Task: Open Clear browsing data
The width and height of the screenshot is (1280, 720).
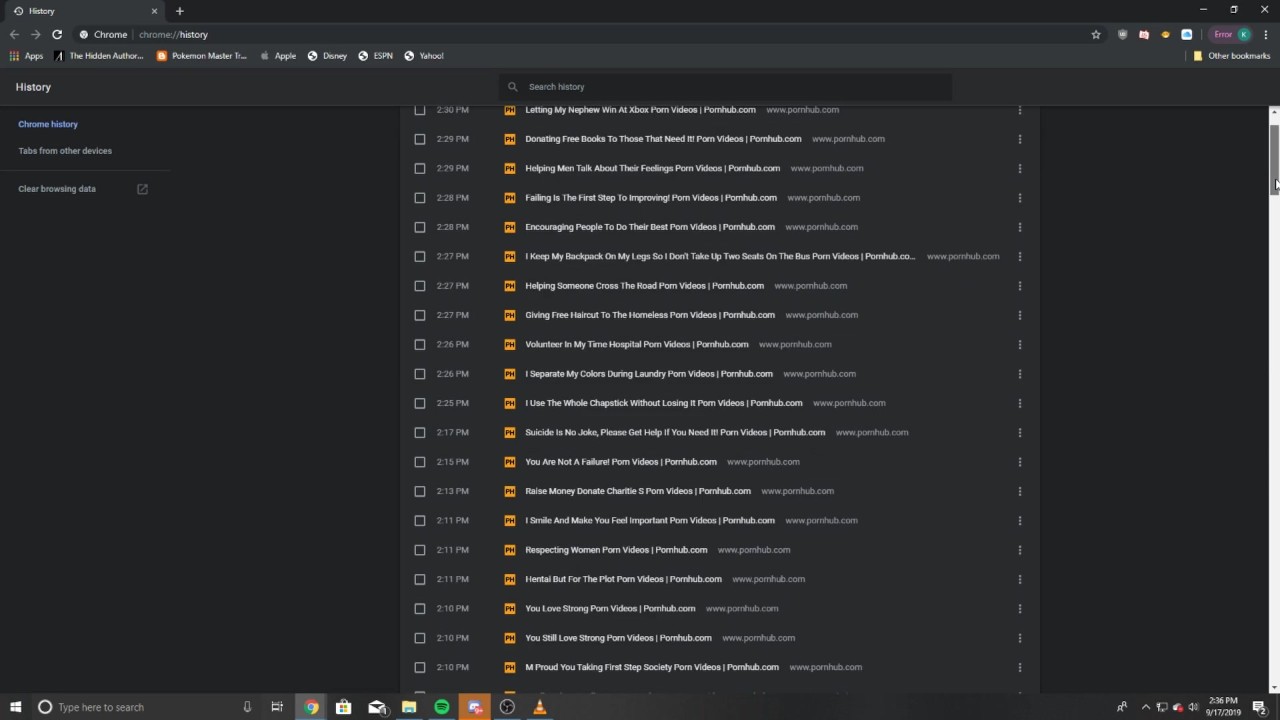Action: point(57,189)
